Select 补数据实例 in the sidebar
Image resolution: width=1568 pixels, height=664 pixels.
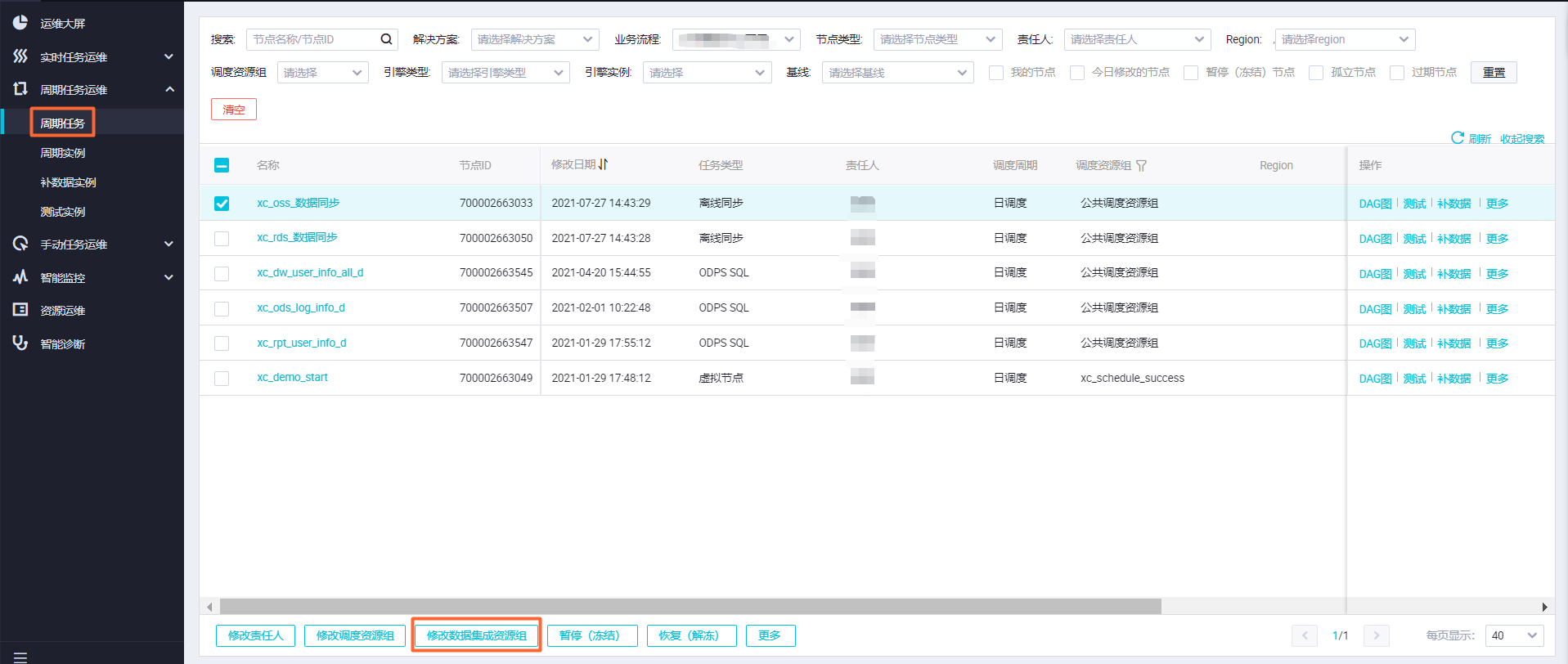(x=69, y=182)
